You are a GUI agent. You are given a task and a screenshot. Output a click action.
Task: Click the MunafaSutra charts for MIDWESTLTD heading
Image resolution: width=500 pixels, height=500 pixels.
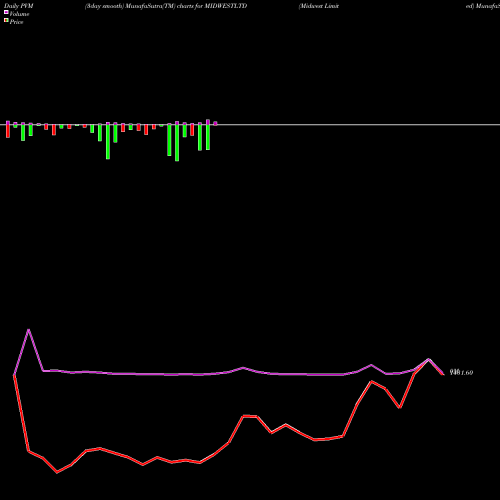click(x=166, y=6)
